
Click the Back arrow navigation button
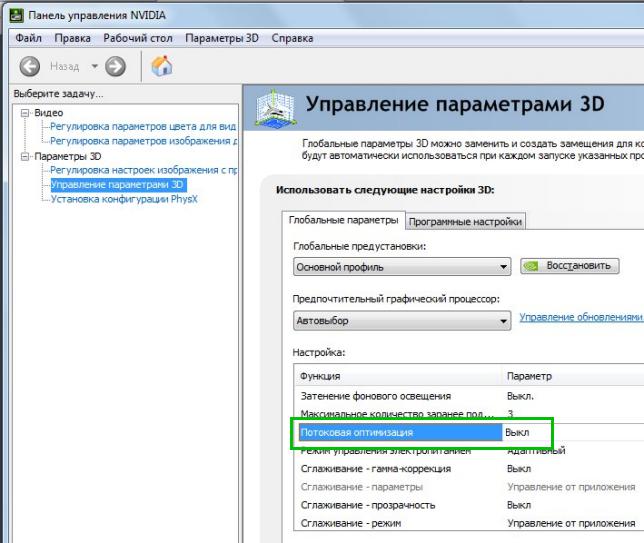coord(30,66)
